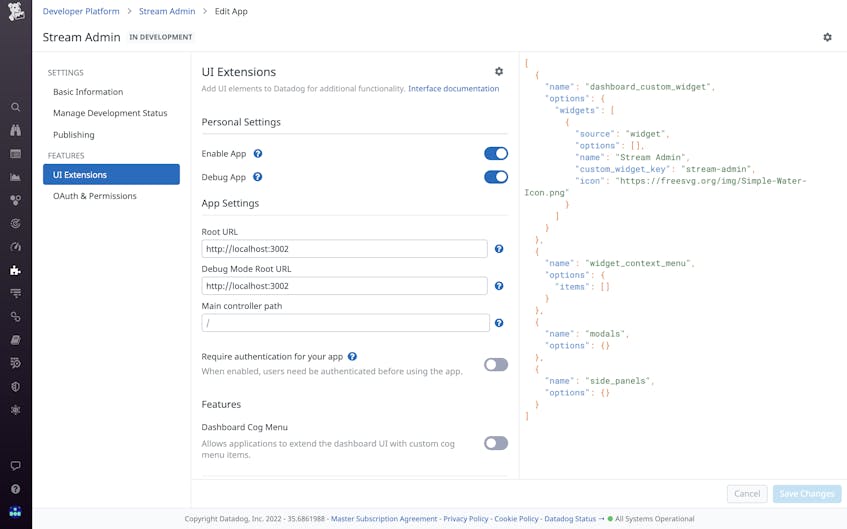Turn off the Debug App toggle

(x=496, y=177)
